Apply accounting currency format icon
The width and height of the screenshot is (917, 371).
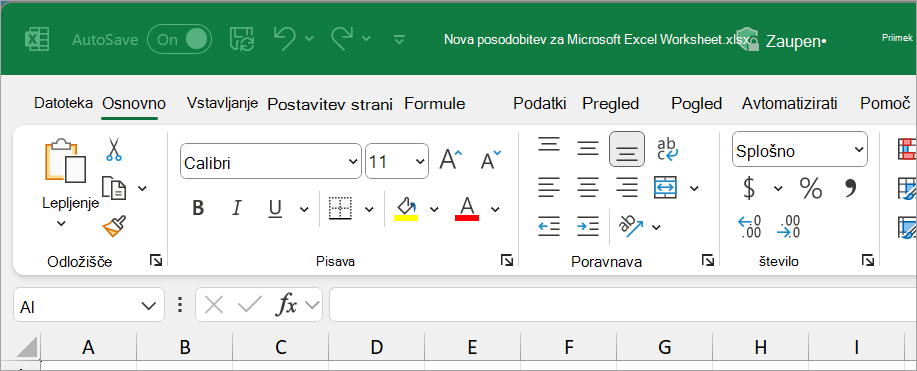point(749,188)
